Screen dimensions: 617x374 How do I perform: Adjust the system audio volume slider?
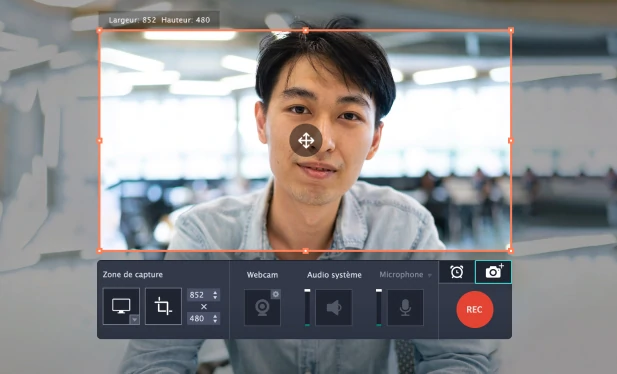coord(307,307)
